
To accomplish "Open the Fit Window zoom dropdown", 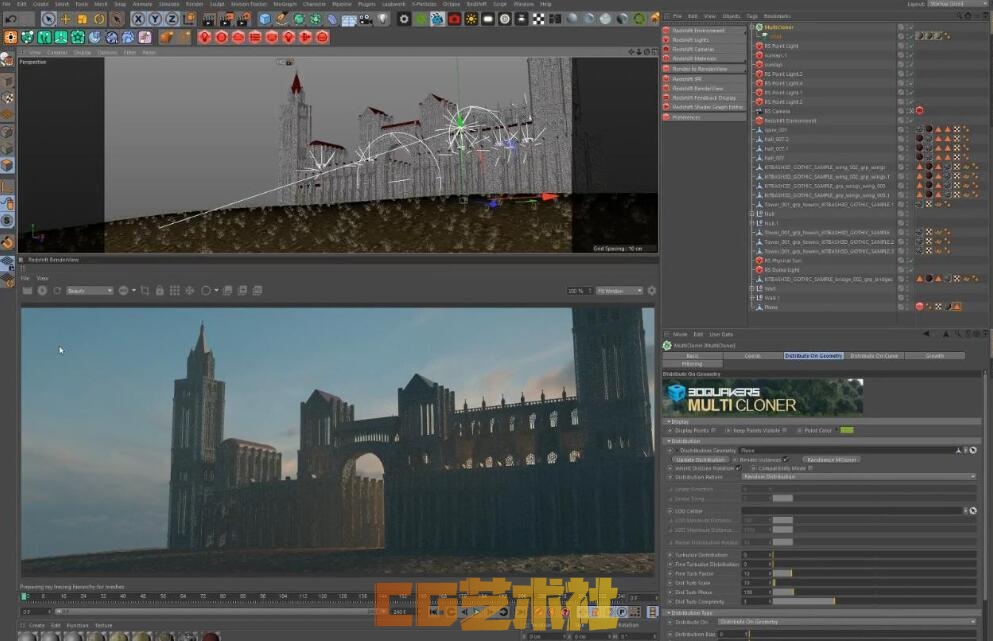I will (619, 291).
